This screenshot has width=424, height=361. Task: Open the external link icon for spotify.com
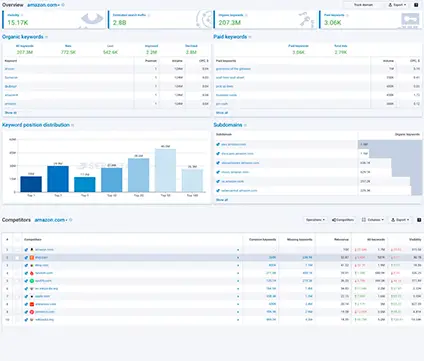[26, 281]
